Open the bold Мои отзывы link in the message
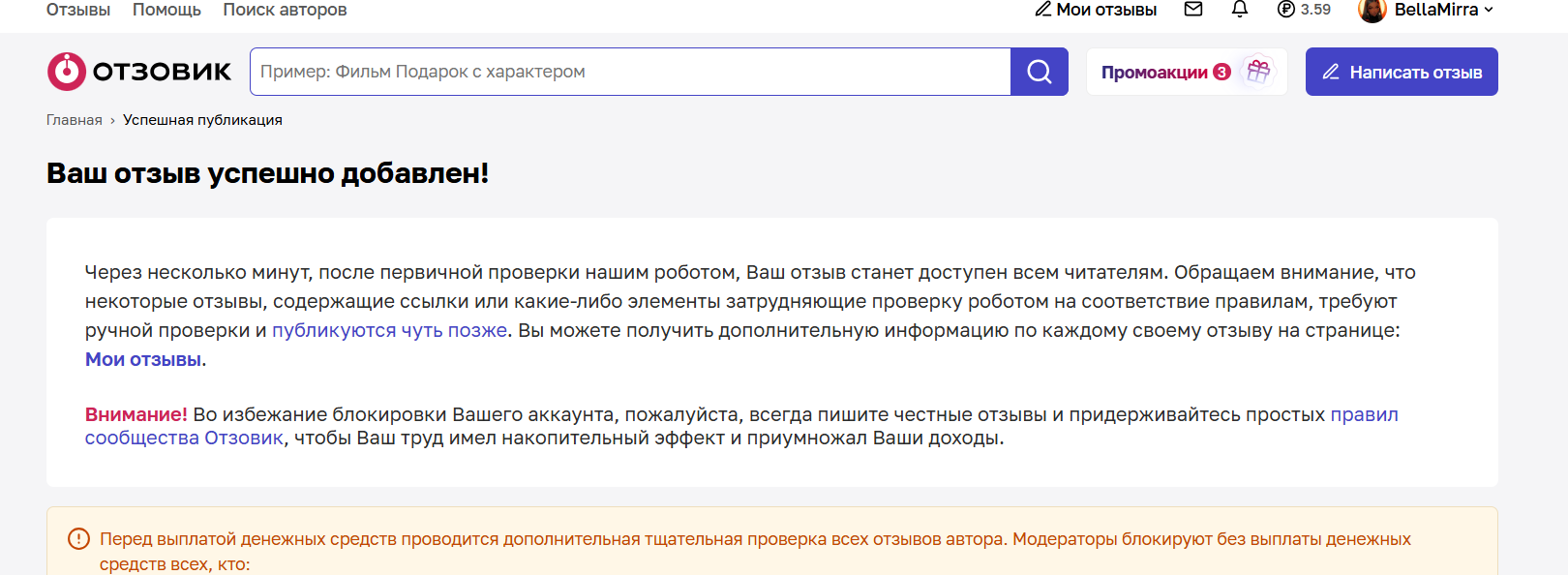This screenshot has width=1568, height=575. click(143, 359)
